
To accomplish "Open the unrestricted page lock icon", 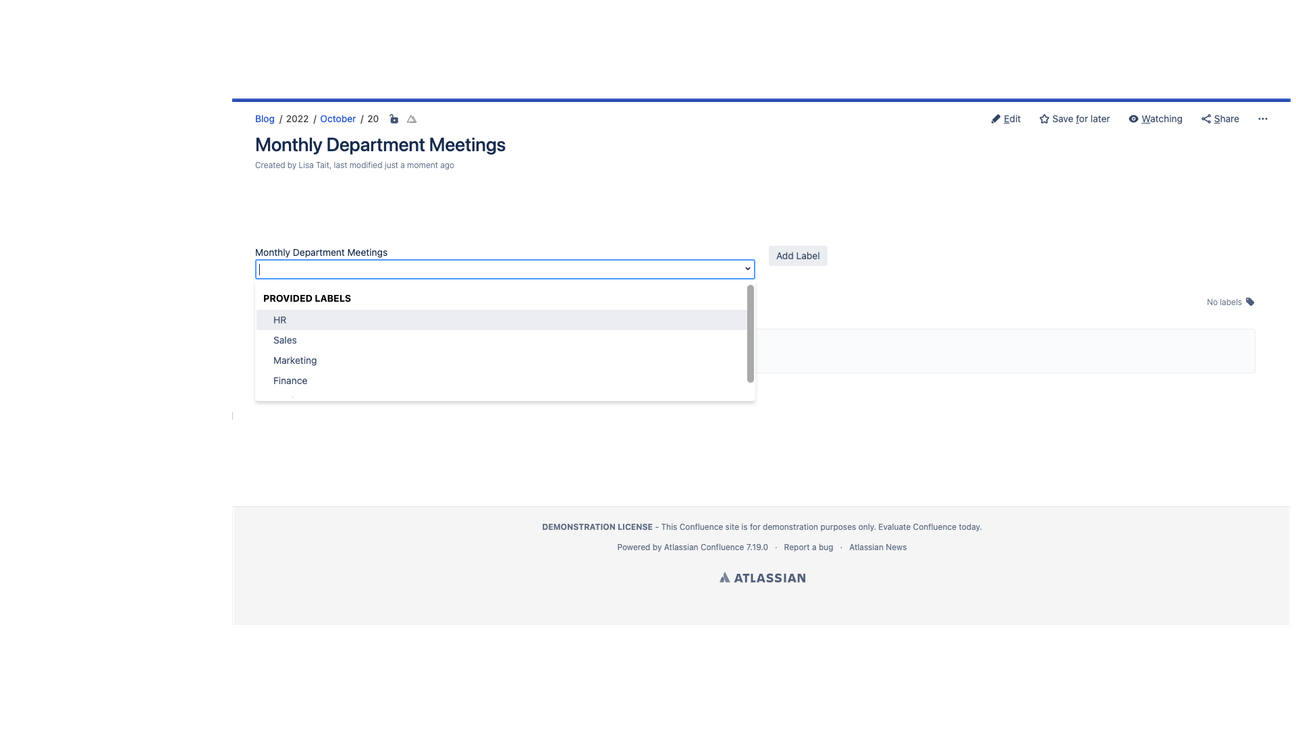I will pos(393,118).
